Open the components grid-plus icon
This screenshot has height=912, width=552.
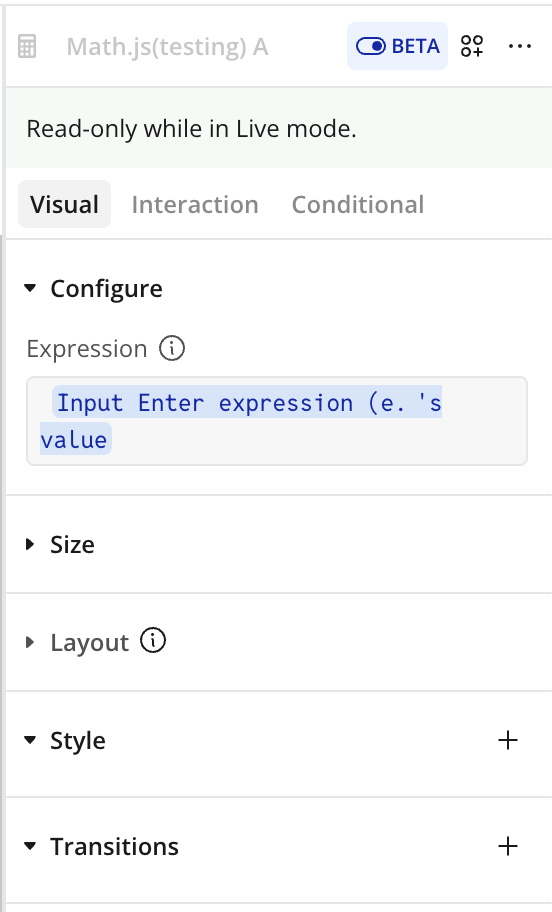[x=472, y=46]
